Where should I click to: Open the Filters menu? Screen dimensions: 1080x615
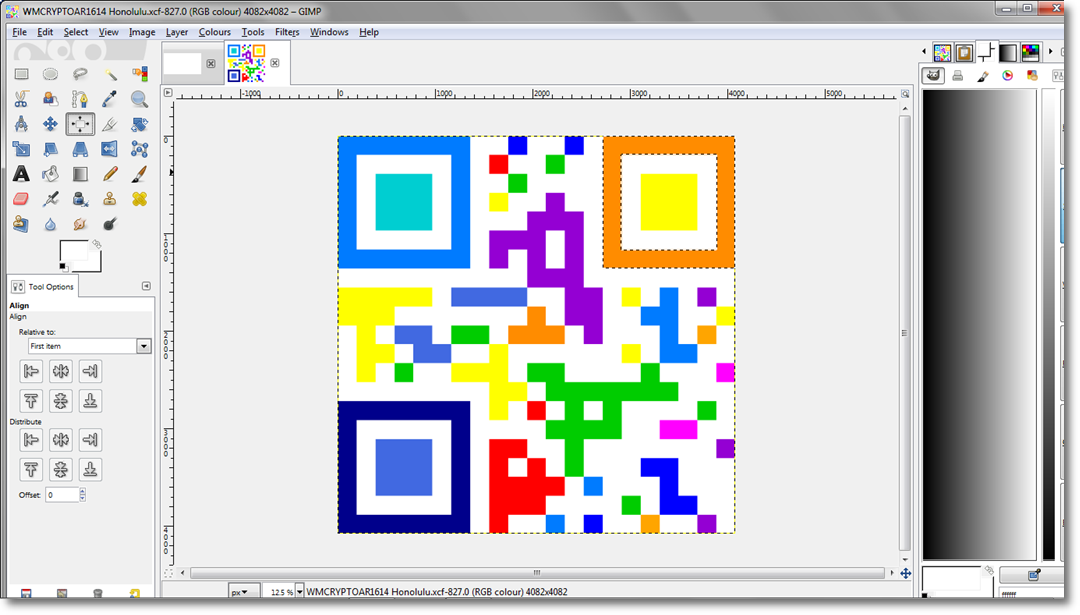coord(287,32)
